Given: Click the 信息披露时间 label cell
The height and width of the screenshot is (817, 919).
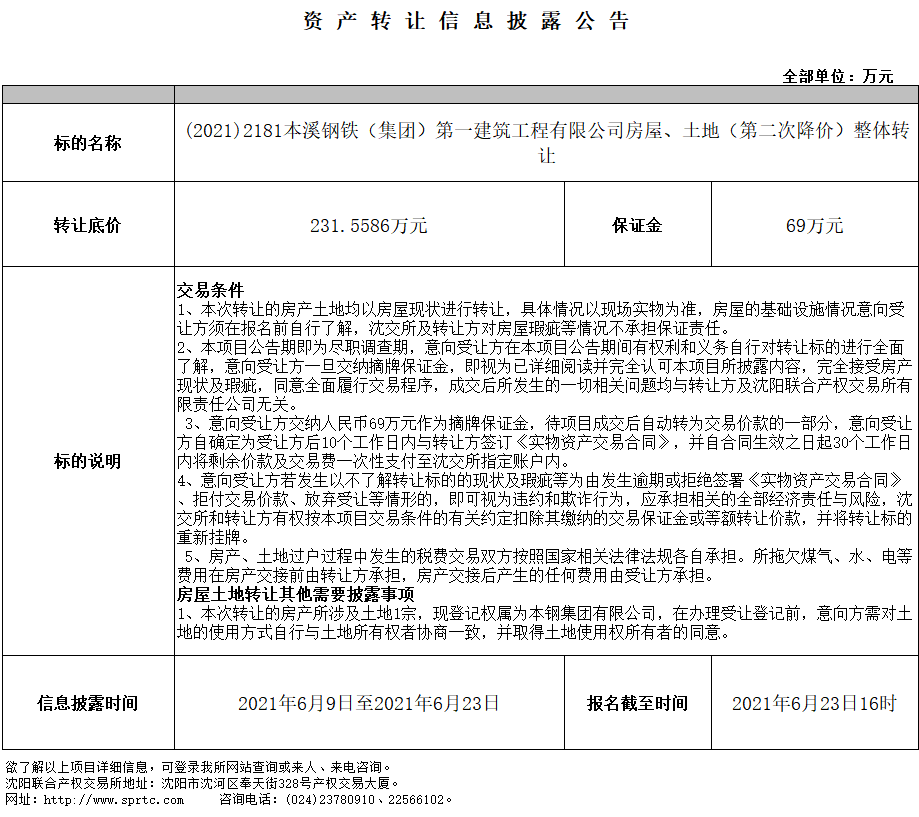Looking at the screenshot, I should tap(87, 703).
